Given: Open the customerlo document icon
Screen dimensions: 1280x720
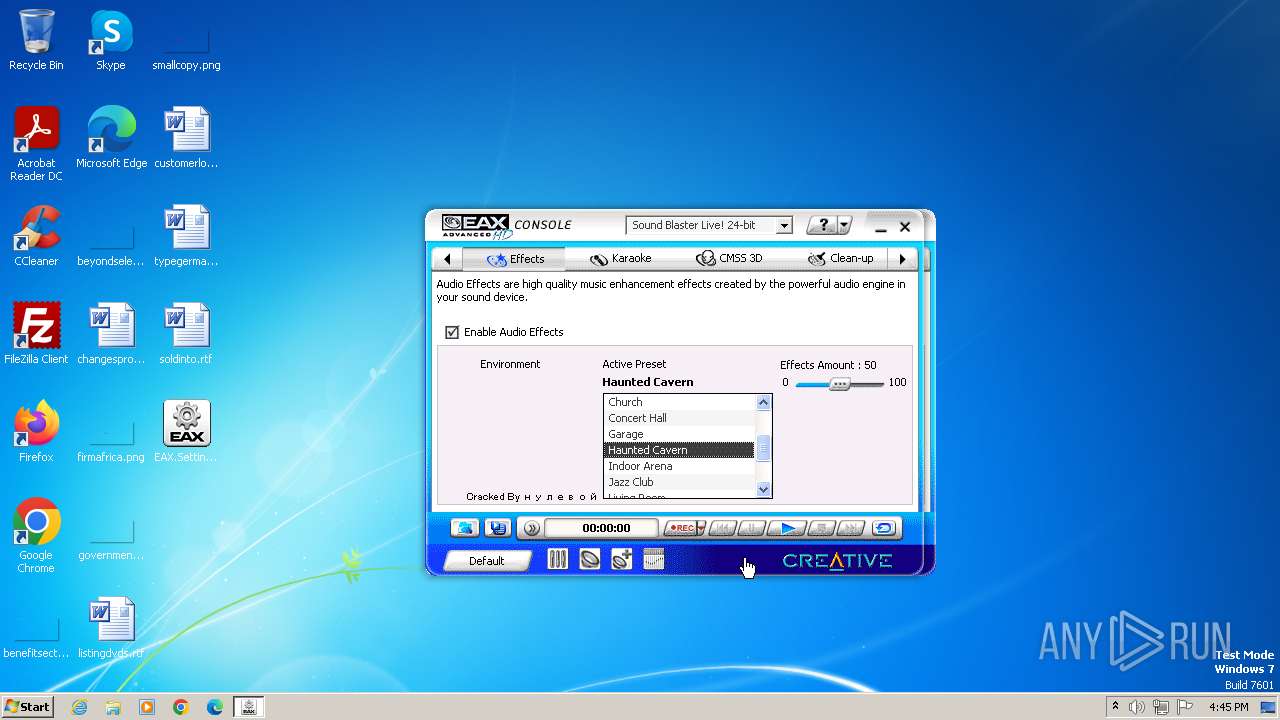Looking at the screenshot, I should pyautogui.click(x=186, y=139).
